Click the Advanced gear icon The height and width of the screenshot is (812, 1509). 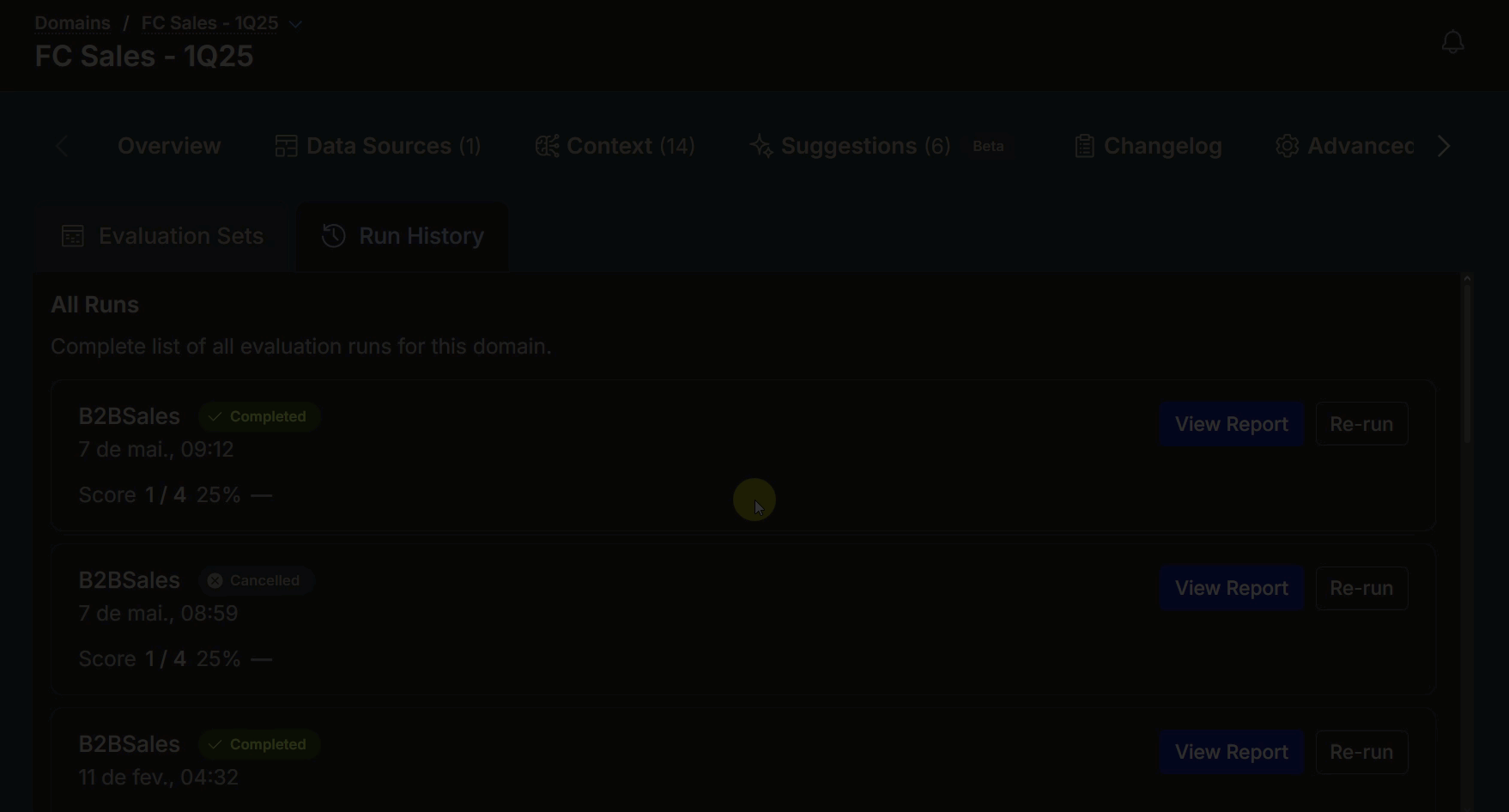(1287, 146)
